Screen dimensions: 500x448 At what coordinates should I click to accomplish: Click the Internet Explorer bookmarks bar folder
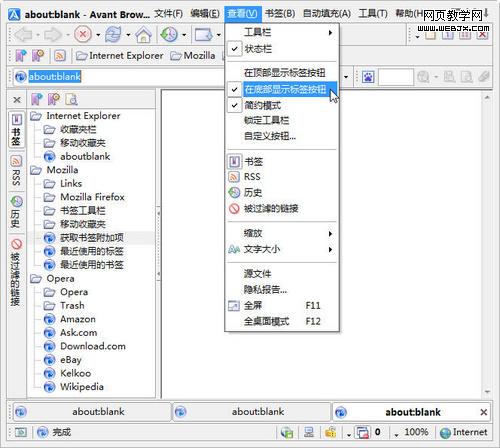point(120,56)
